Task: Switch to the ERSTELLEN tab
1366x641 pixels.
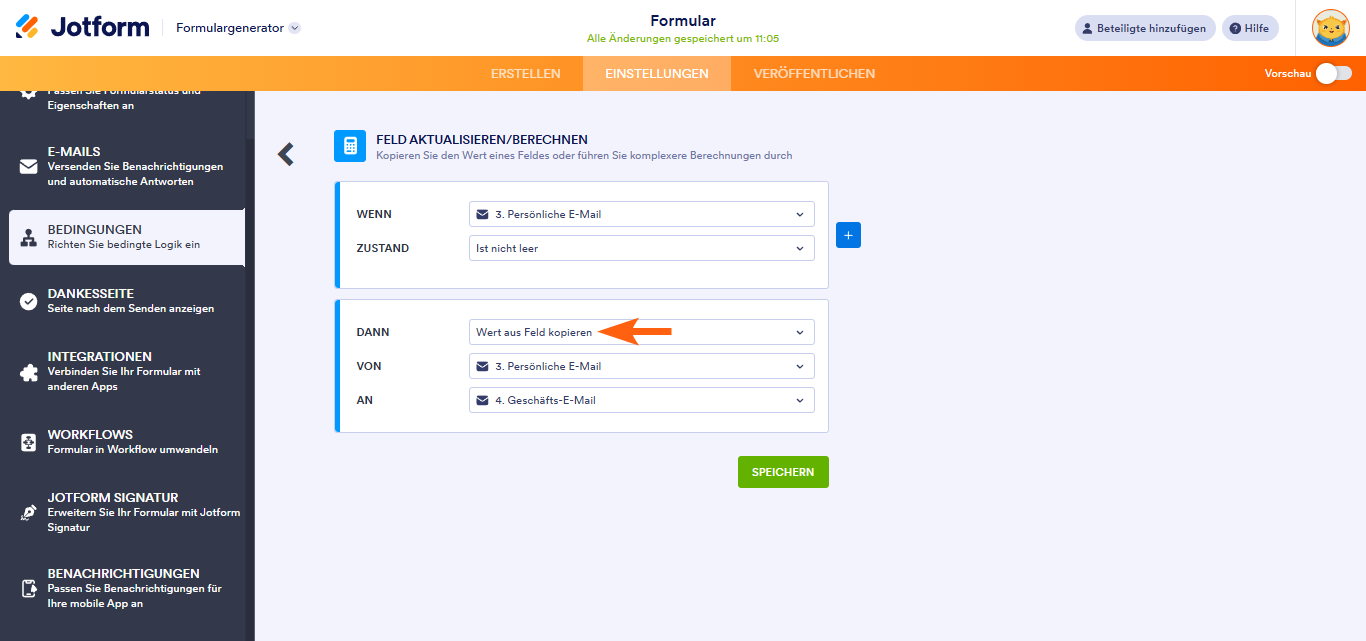Action: click(x=526, y=73)
